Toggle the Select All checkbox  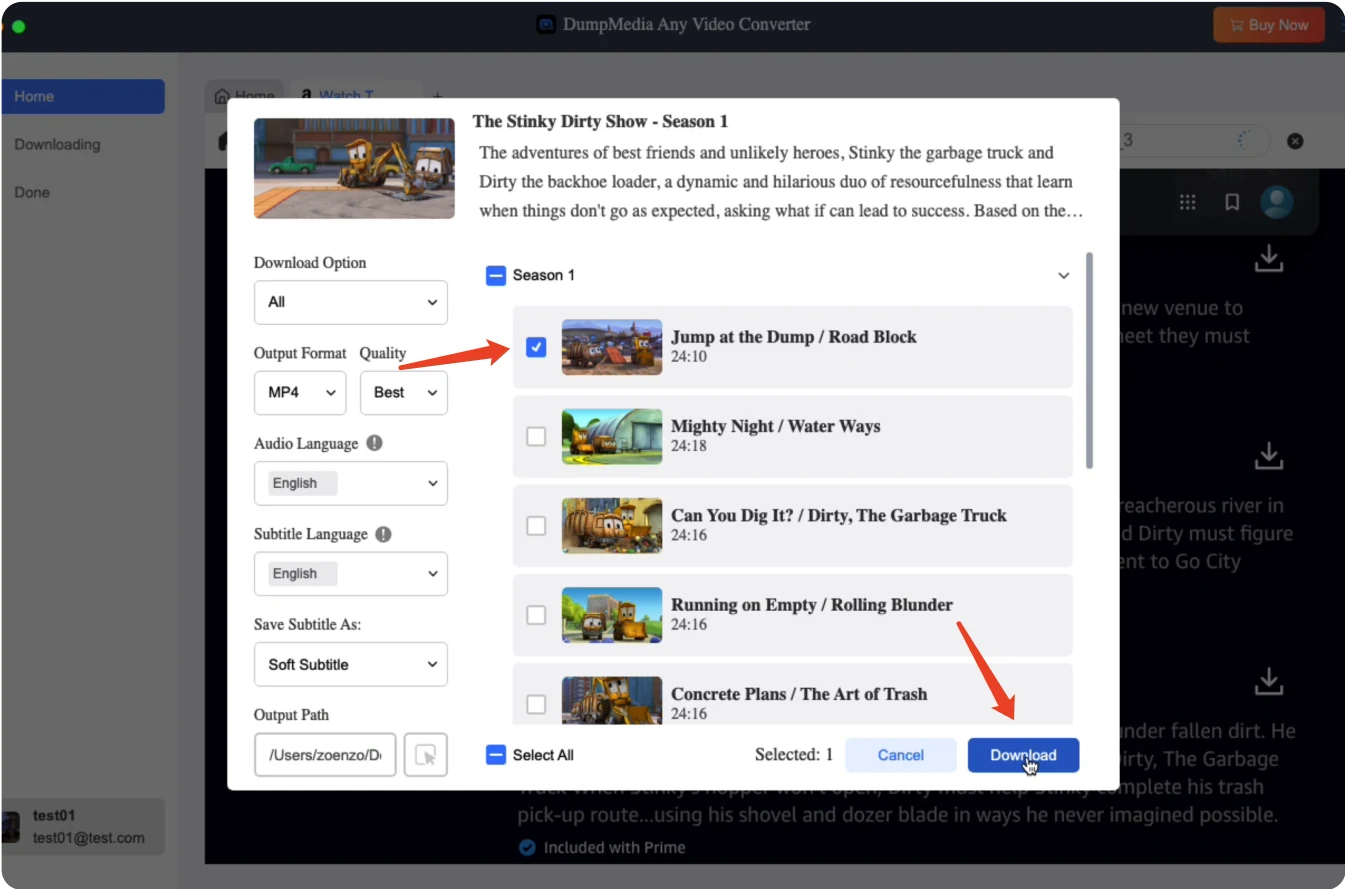tap(496, 755)
